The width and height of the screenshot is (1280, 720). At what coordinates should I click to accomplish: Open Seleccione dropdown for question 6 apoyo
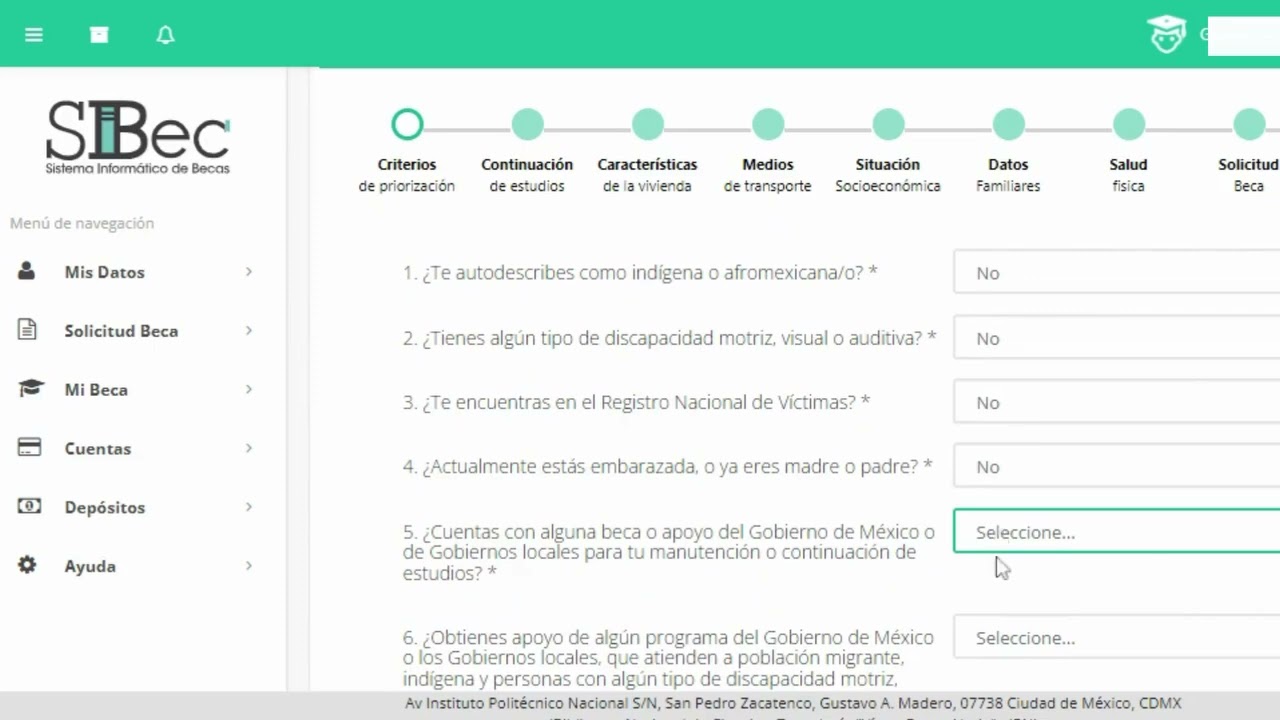click(1117, 637)
